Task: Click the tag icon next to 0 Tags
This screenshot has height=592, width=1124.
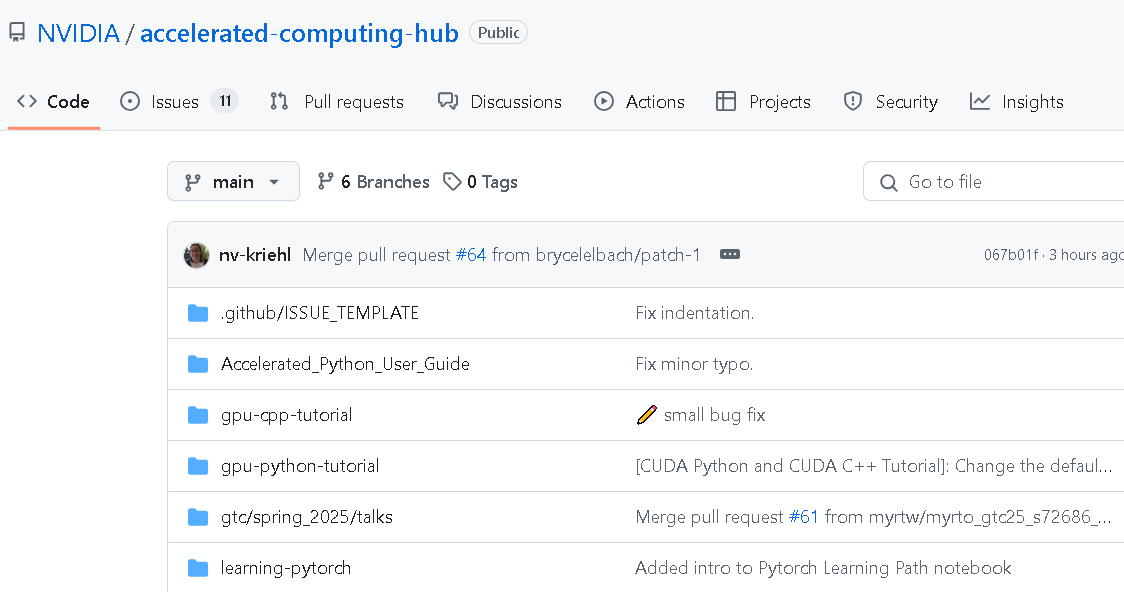Action: click(453, 182)
